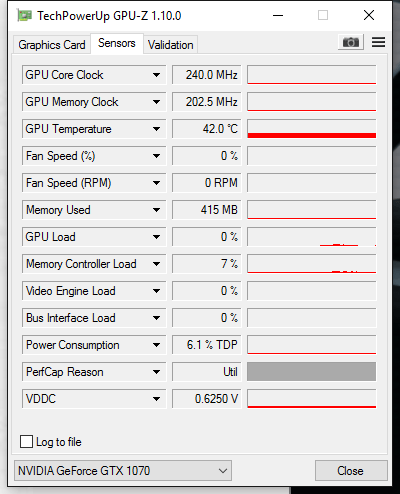Open the PerfCap Reason dropdown

click(x=156, y=372)
